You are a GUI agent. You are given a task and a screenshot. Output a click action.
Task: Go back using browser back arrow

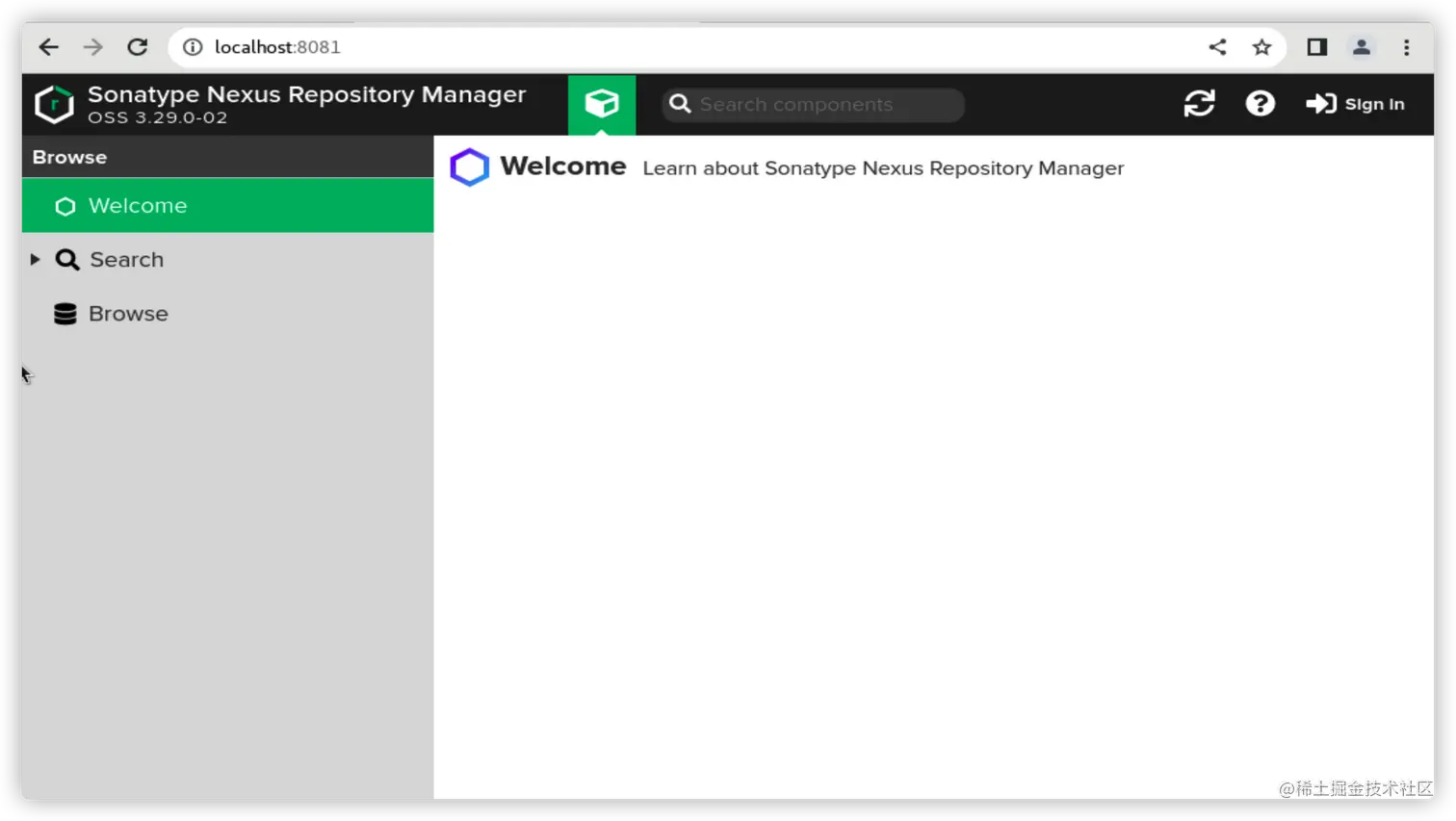[49, 47]
